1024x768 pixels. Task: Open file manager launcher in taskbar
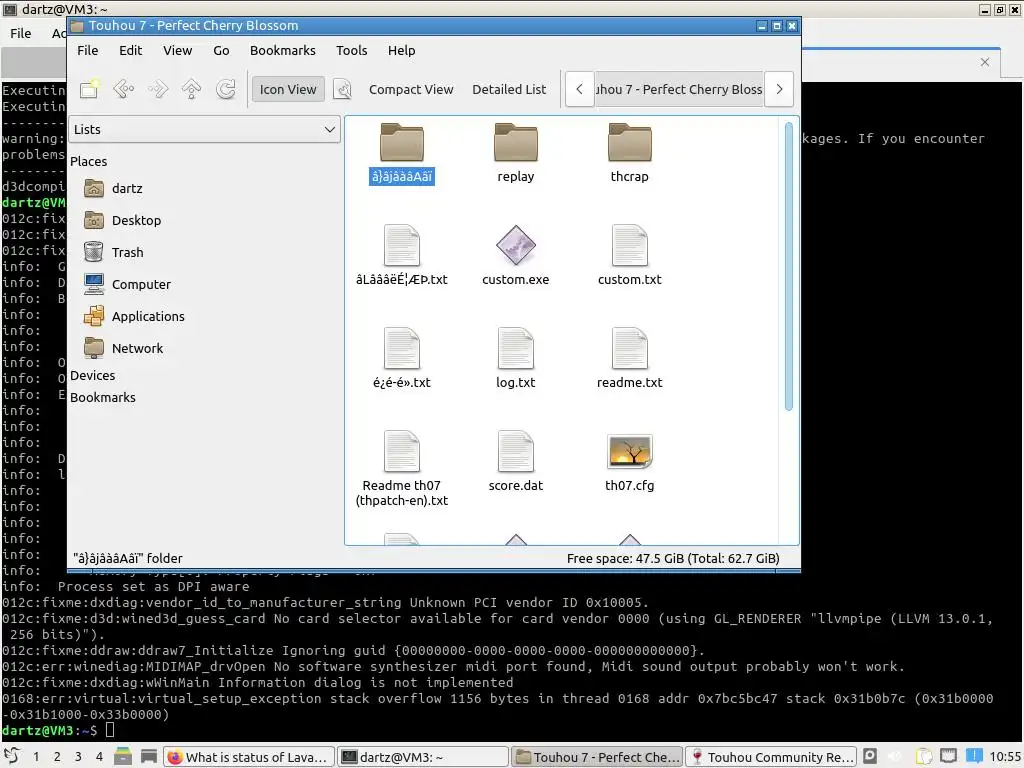(123, 756)
